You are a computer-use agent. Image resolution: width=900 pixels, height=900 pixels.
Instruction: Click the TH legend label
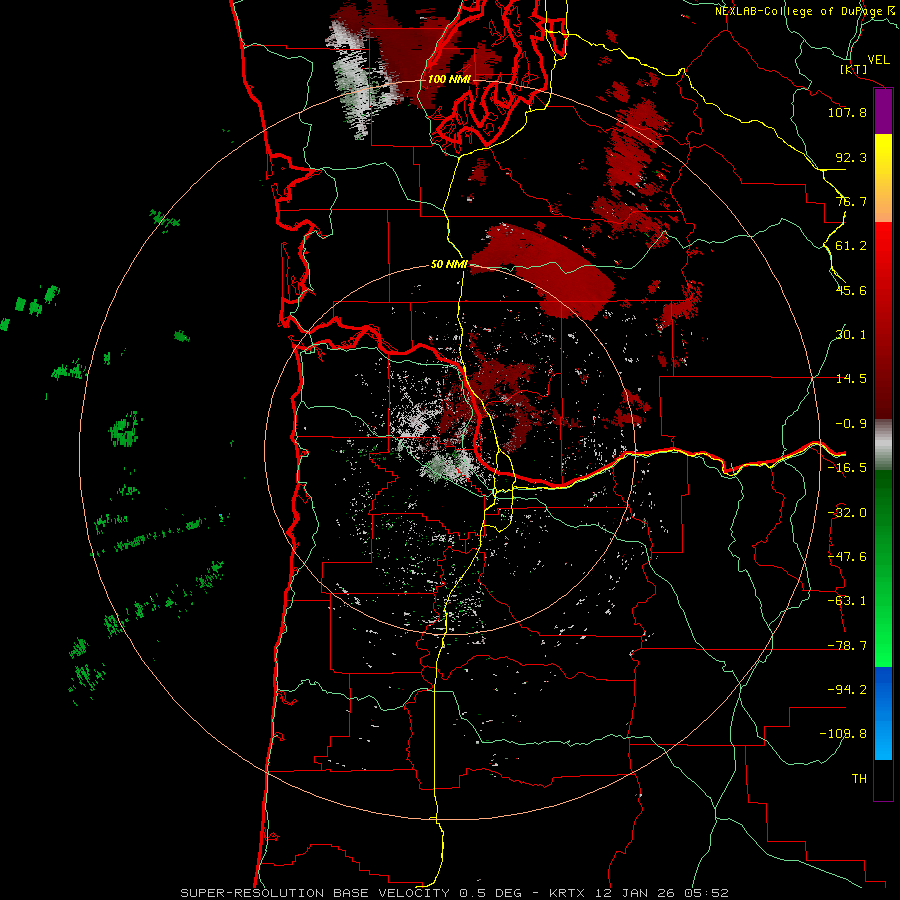[859, 778]
